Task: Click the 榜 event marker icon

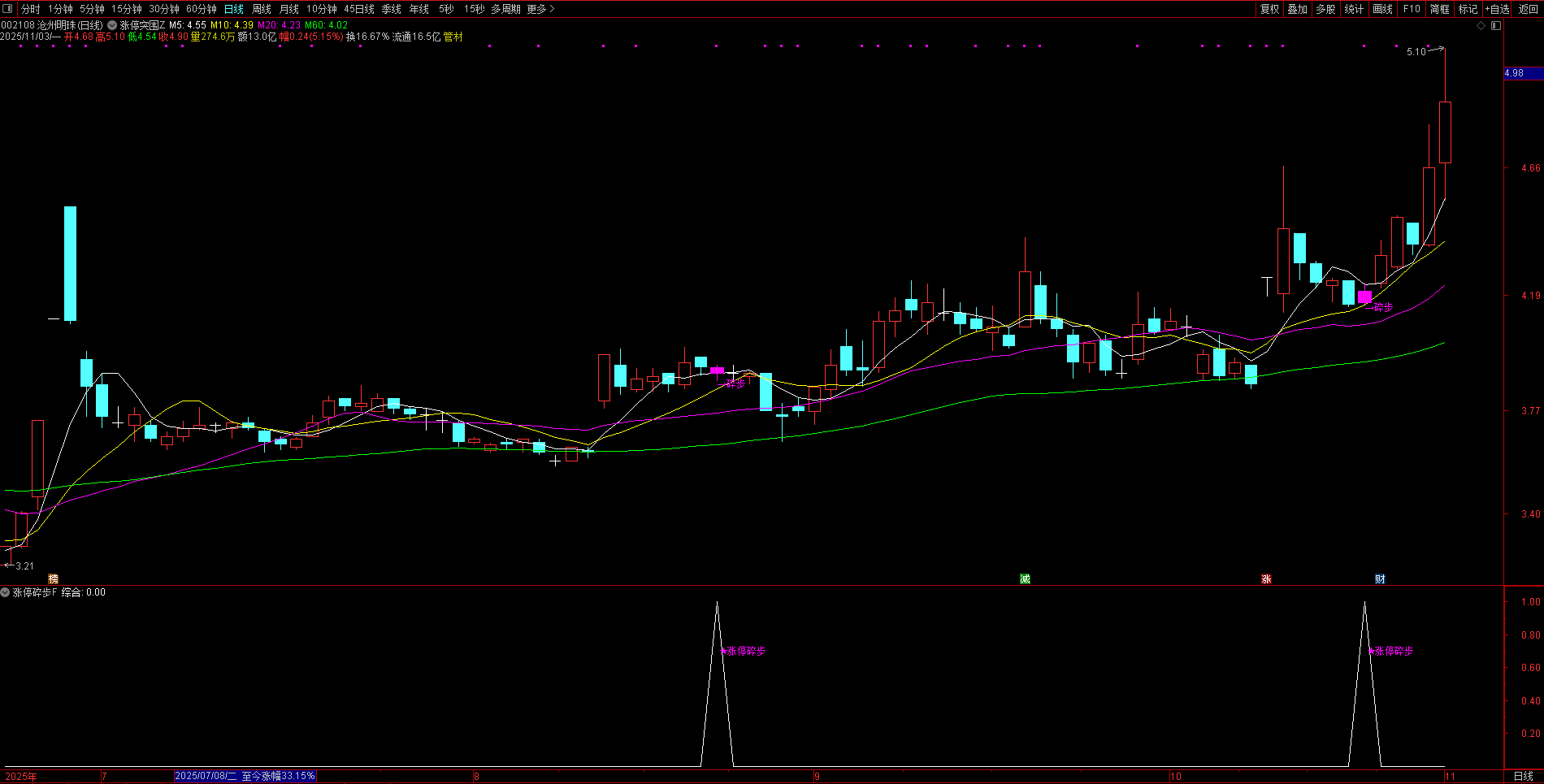Action: pos(54,578)
